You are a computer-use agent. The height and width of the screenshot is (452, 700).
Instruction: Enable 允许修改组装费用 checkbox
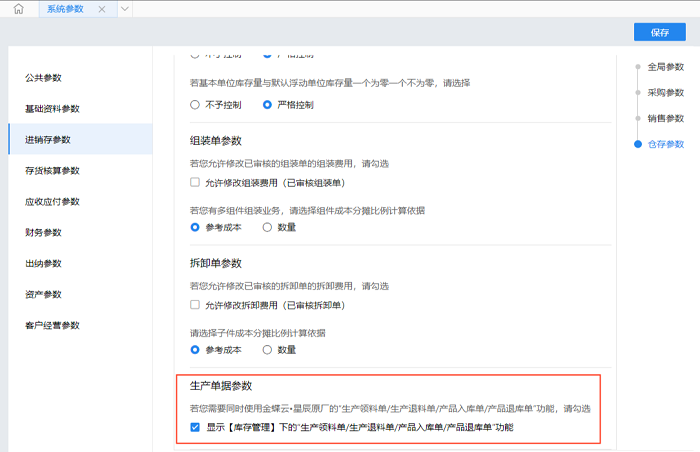tap(195, 183)
